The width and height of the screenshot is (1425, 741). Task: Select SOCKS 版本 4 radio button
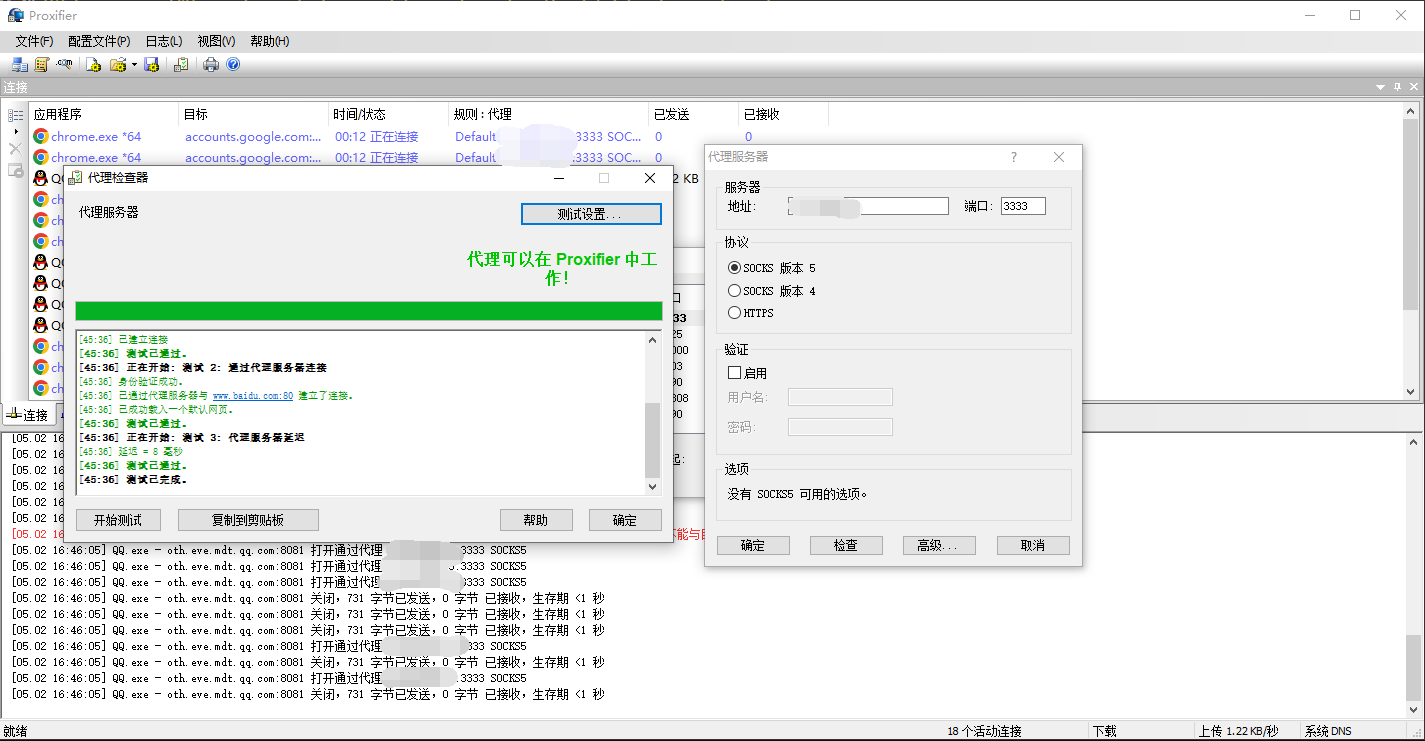[x=735, y=291]
